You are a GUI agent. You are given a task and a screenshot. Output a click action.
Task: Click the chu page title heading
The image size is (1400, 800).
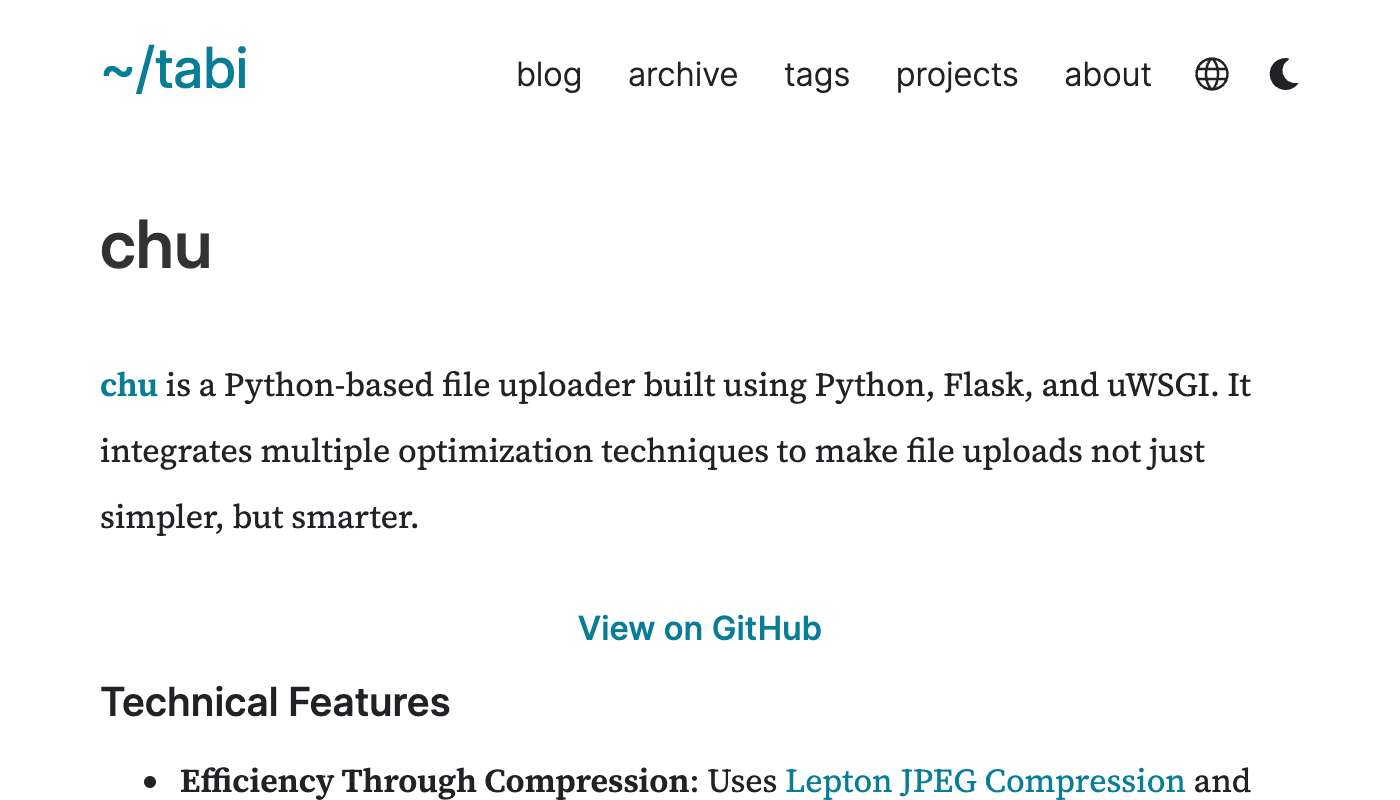[156, 246]
